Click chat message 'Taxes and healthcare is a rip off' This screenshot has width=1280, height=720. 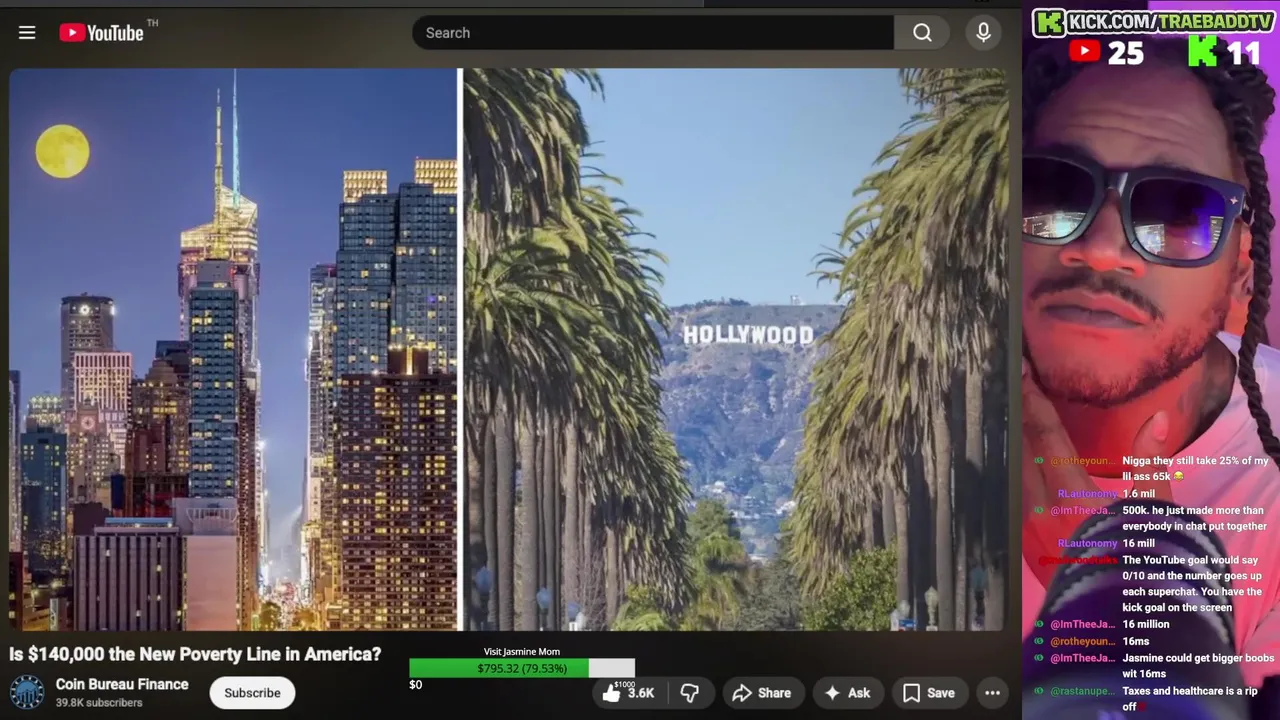point(1189,698)
